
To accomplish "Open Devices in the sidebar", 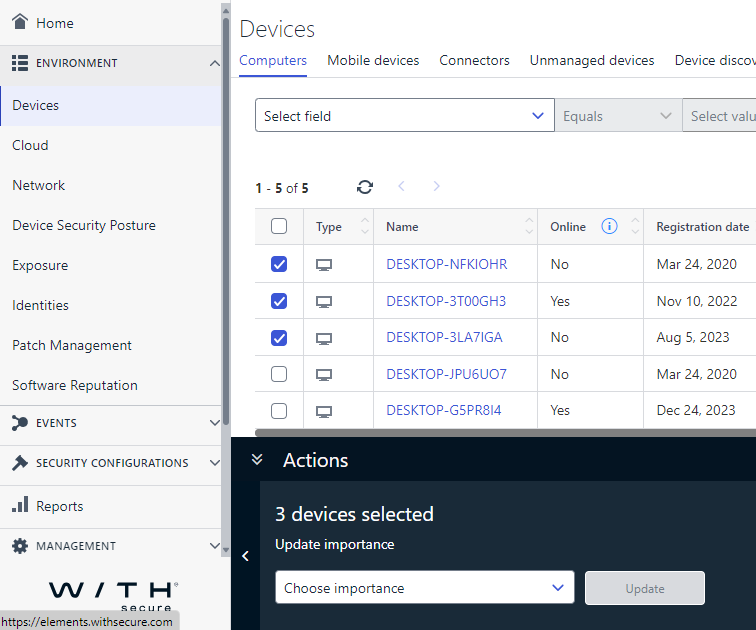I will pyautogui.click(x=111, y=106).
